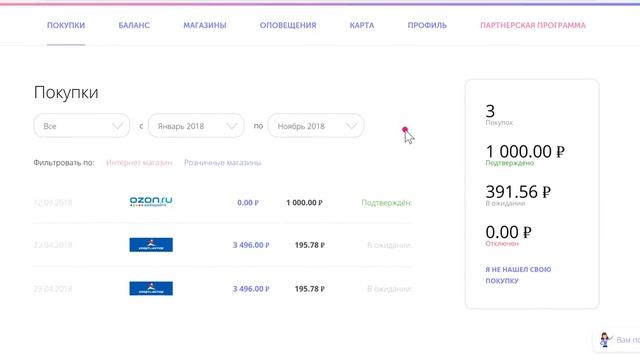The height and width of the screenshot is (360, 640).
Task: Click the Покупки page heading
Action: [66, 92]
